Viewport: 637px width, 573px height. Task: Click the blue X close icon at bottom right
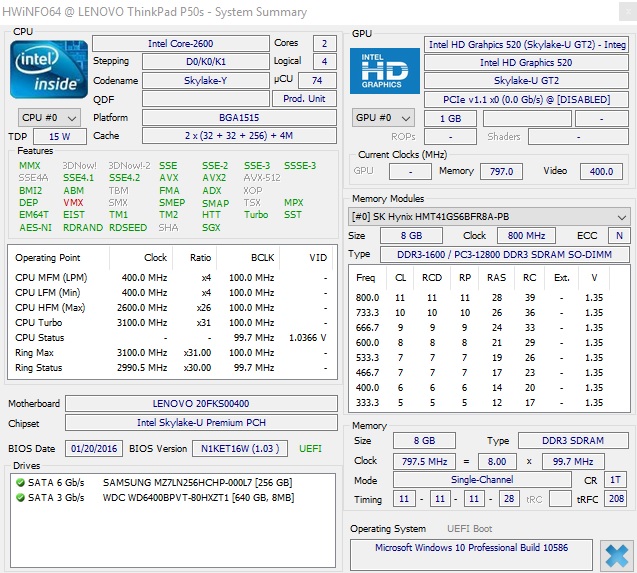point(617,555)
